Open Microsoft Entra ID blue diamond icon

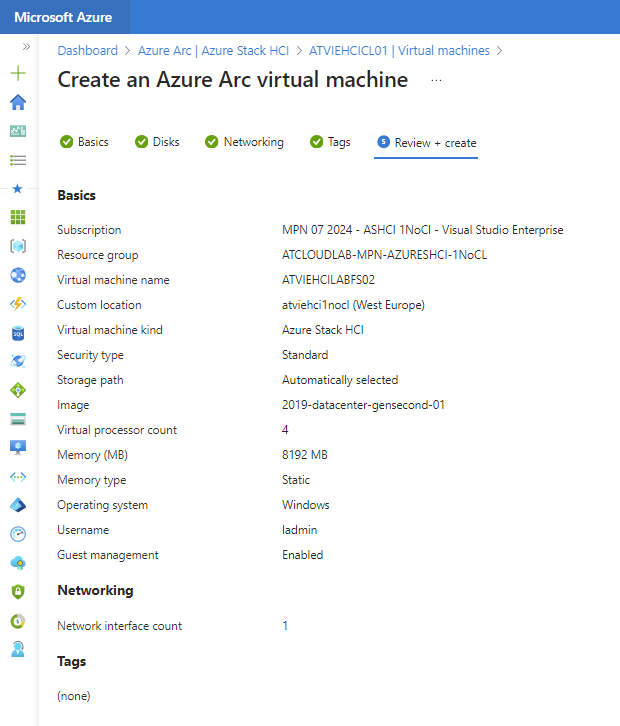pyautogui.click(x=18, y=505)
